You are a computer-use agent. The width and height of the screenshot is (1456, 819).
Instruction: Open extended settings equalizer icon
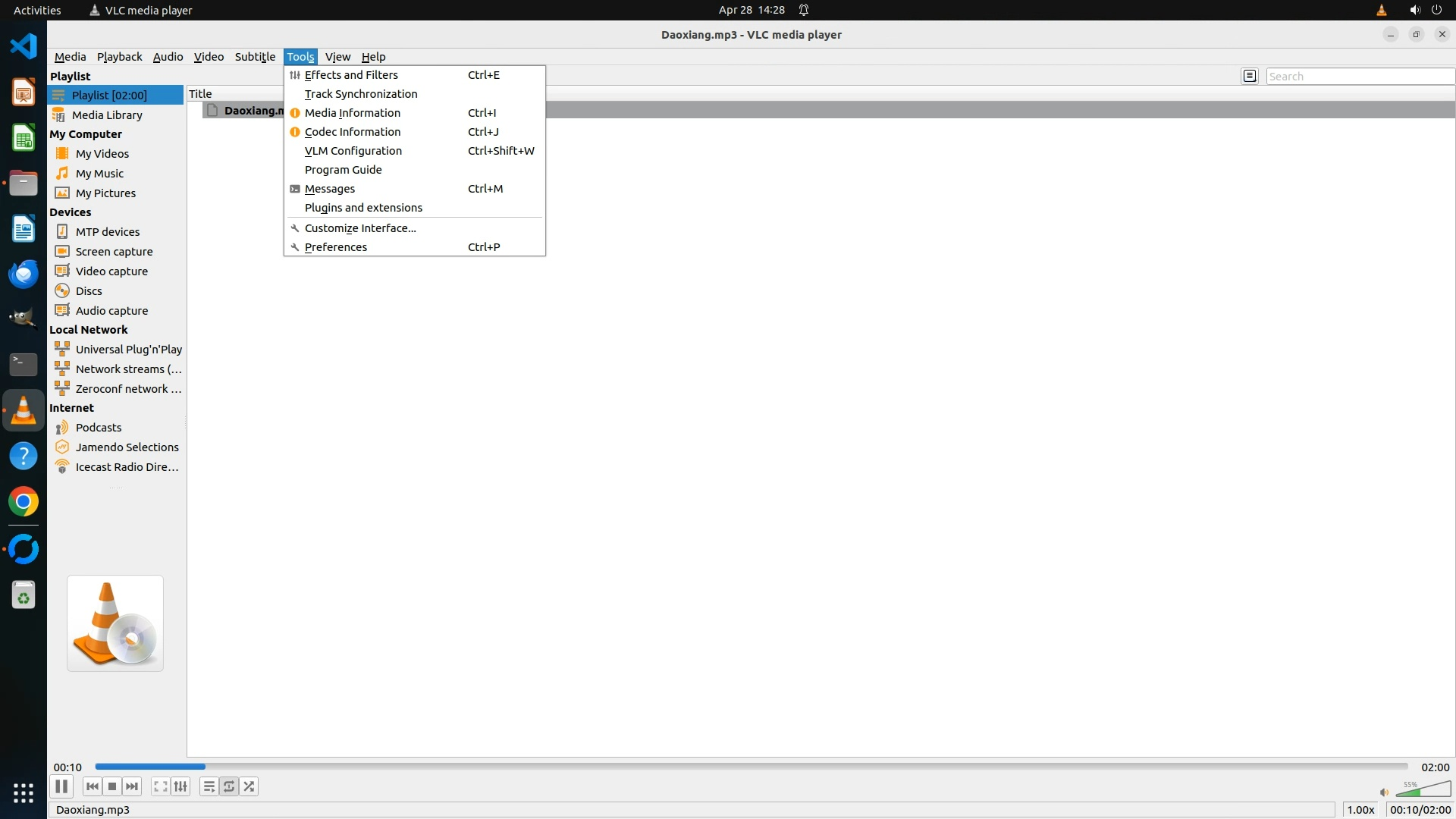pyautogui.click(x=180, y=786)
